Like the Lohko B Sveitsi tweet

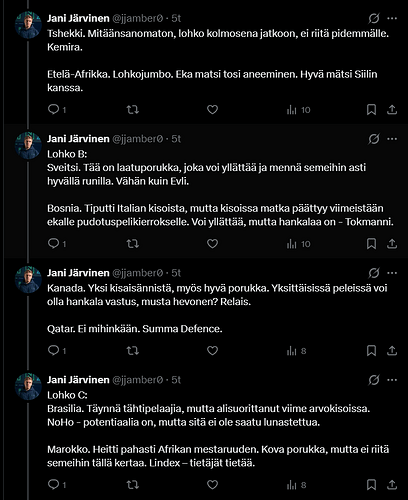pyautogui.click(x=212, y=244)
